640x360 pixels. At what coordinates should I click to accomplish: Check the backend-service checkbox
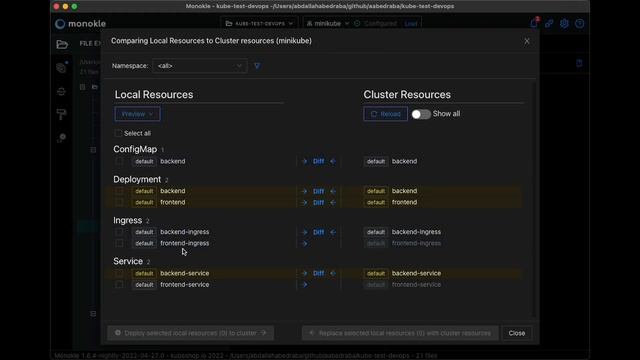(119, 273)
